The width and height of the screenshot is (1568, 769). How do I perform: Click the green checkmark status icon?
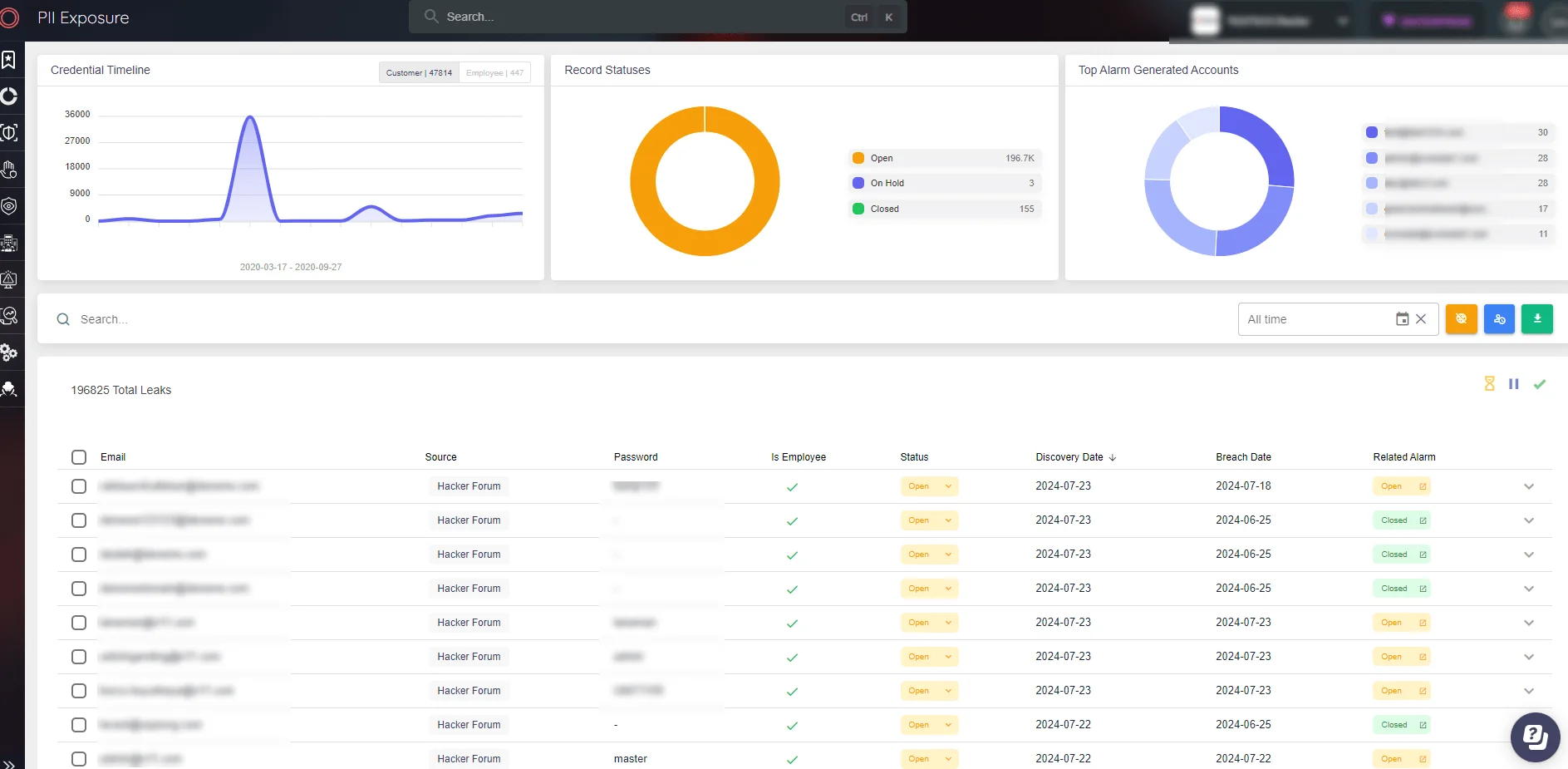(1540, 384)
